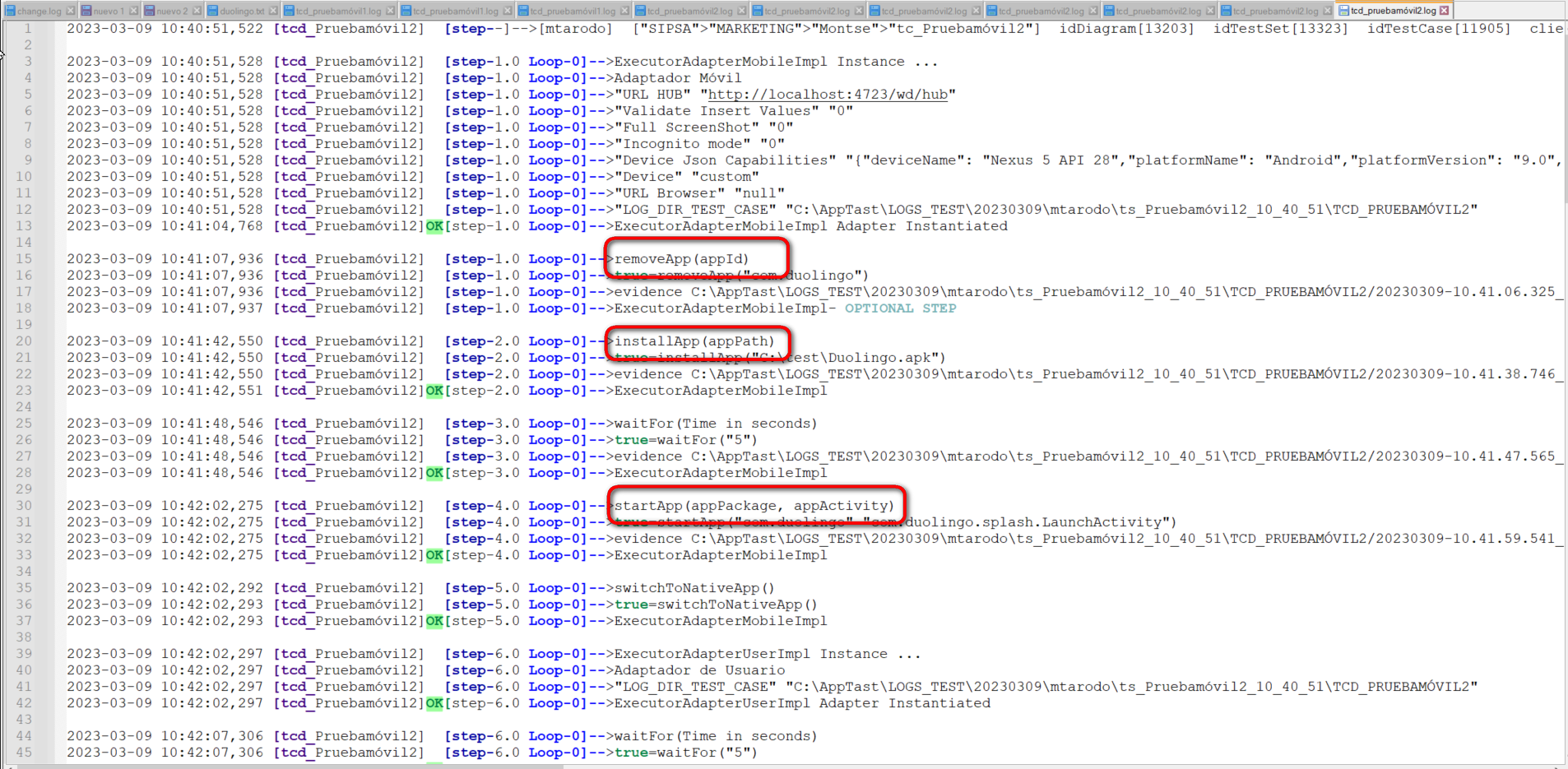Click the file icon on nuevo 1 tab
1568x769 pixels.
click(x=86, y=11)
